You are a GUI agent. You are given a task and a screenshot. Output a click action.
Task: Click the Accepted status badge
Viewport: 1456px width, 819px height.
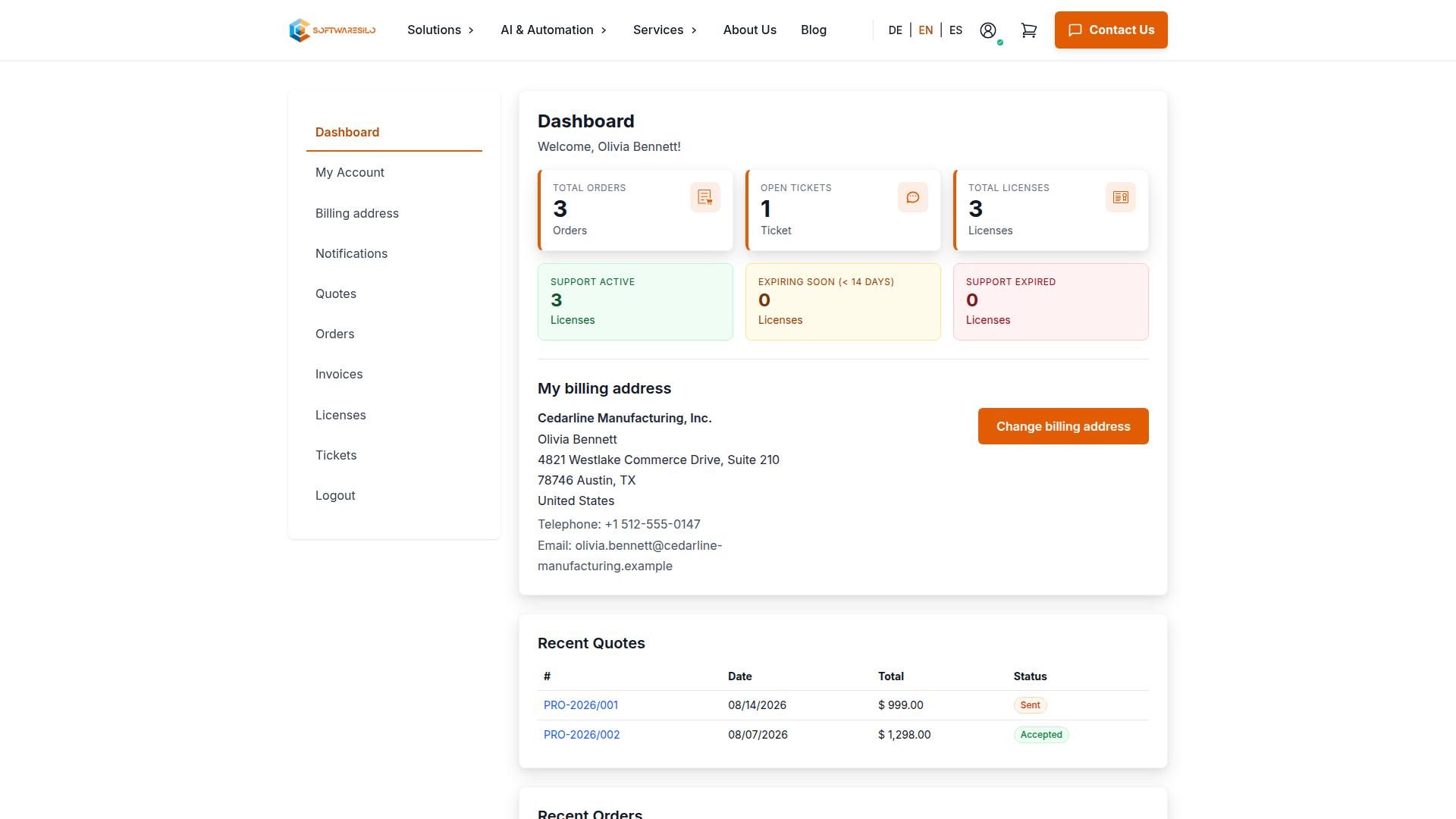[1041, 735]
